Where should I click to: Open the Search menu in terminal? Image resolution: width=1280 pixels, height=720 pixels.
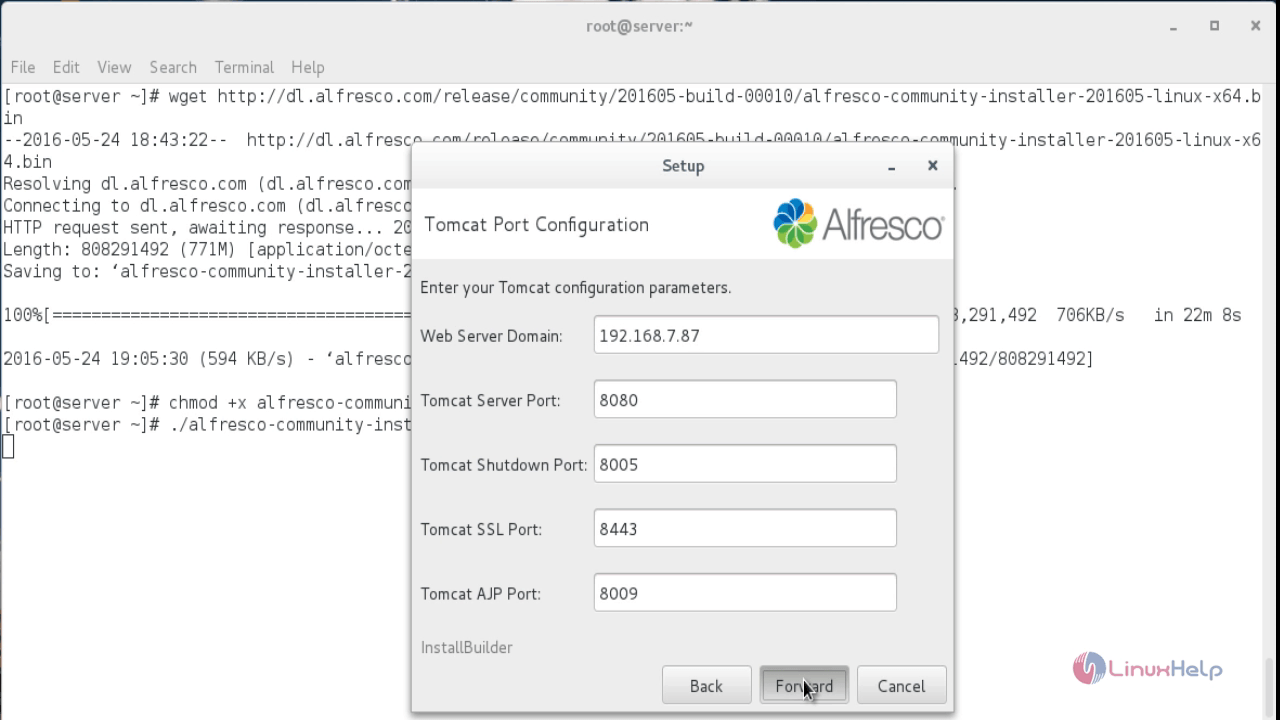pyautogui.click(x=173, y=67)
